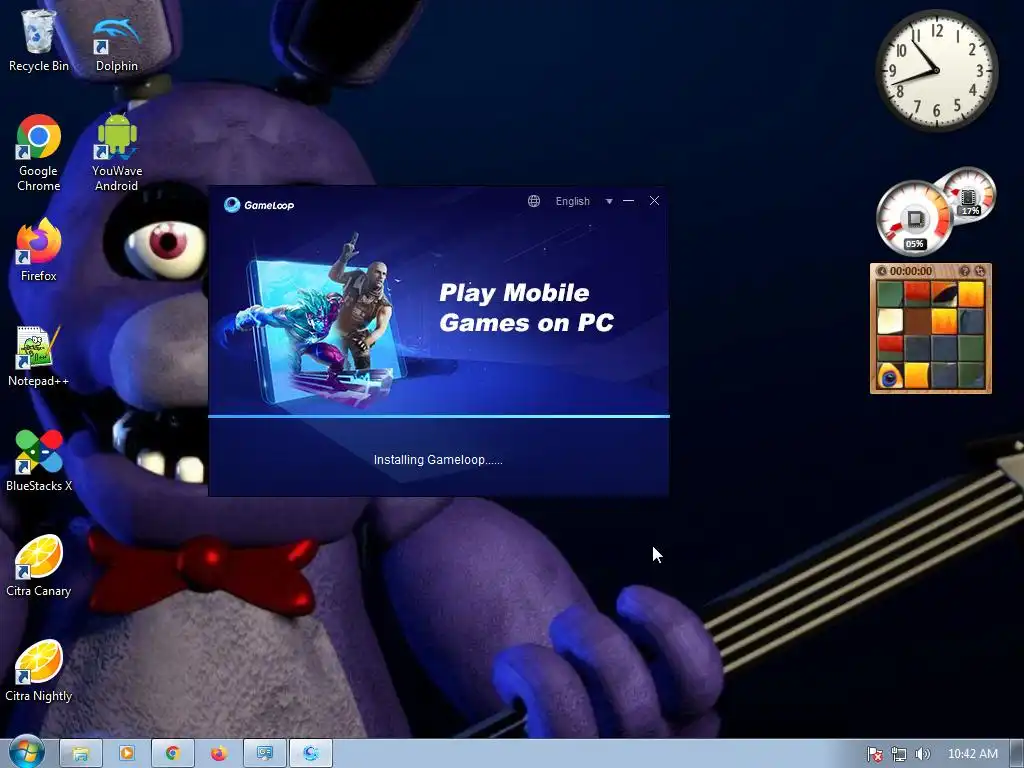Open the Notepad++ desktop shortcut

(x=39, y=357)
